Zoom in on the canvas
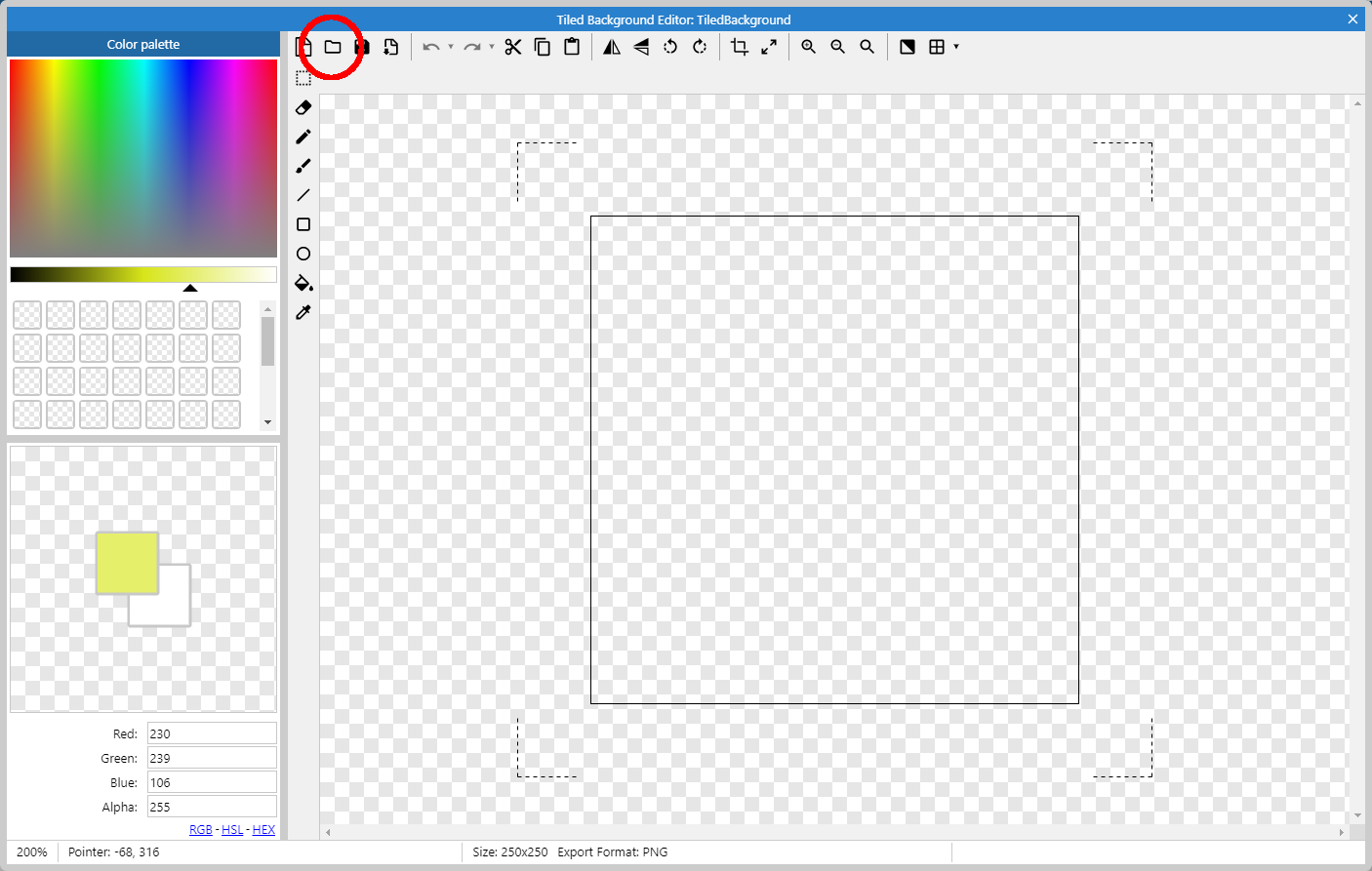1372x871 pixels. pyautogui.click(x=808, y=46)
